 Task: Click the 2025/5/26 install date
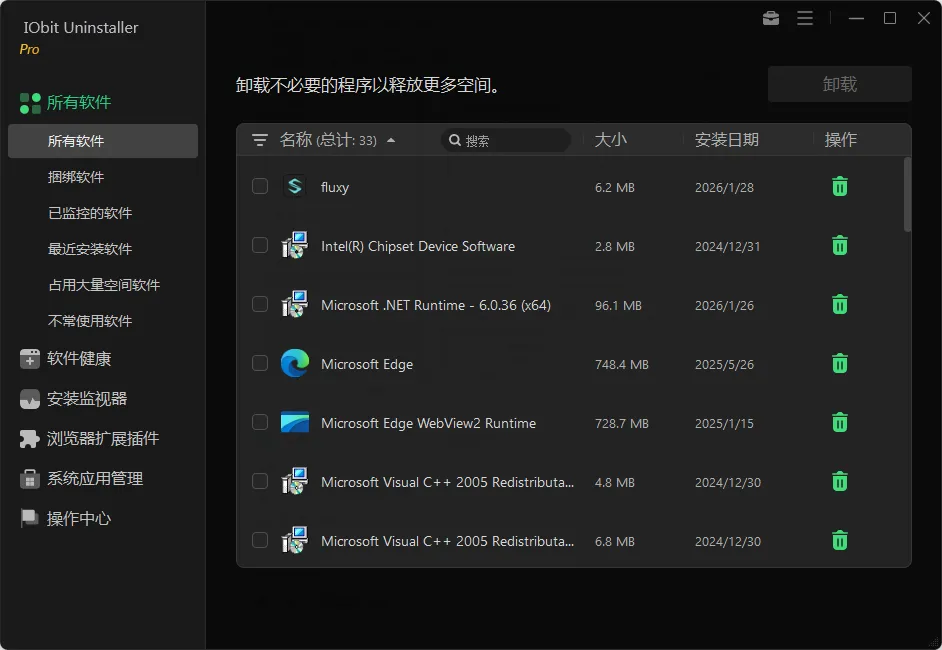[724, 365]
